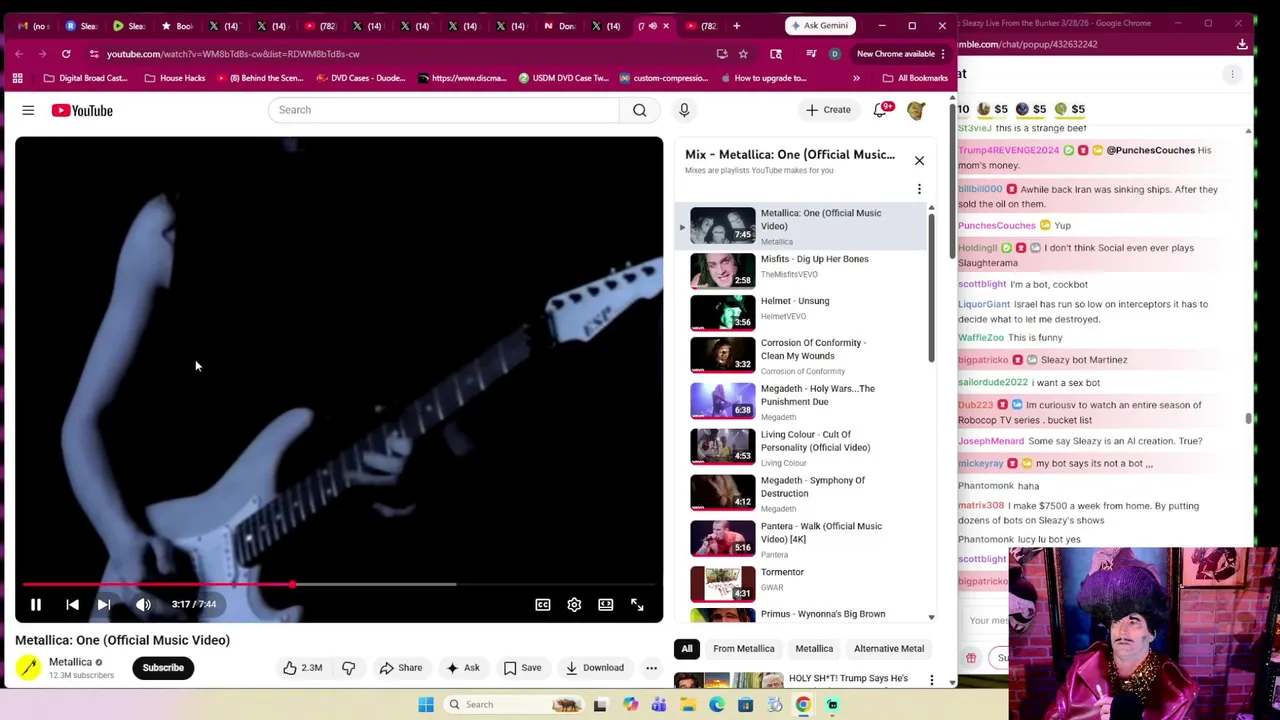Click the Ask AI button under video
Screen dimensions: 1280x720
[462, 668]
